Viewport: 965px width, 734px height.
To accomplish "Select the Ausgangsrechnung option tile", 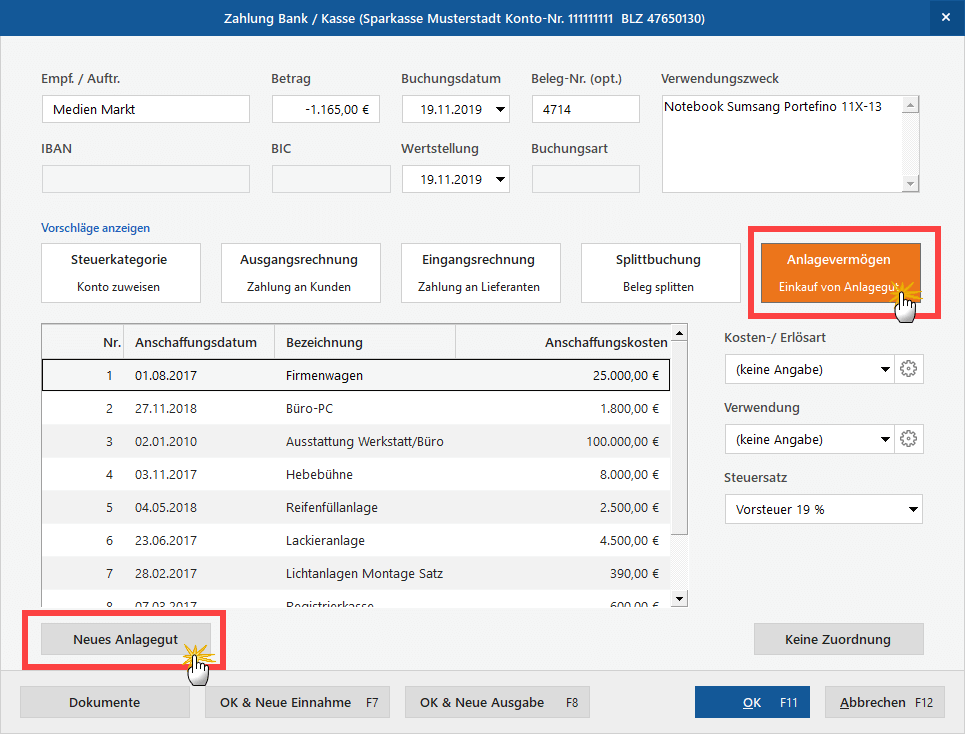I will pyautogui.click(x=299, y=273).
